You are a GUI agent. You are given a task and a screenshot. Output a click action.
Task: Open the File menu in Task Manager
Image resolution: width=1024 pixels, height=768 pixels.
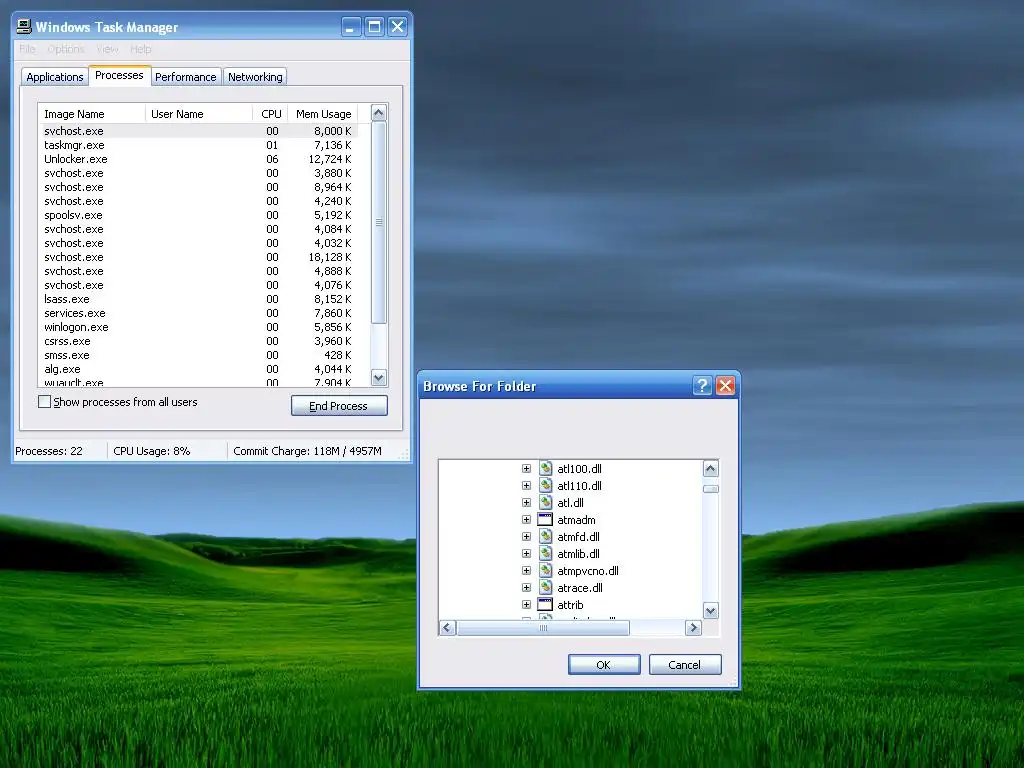27,49
